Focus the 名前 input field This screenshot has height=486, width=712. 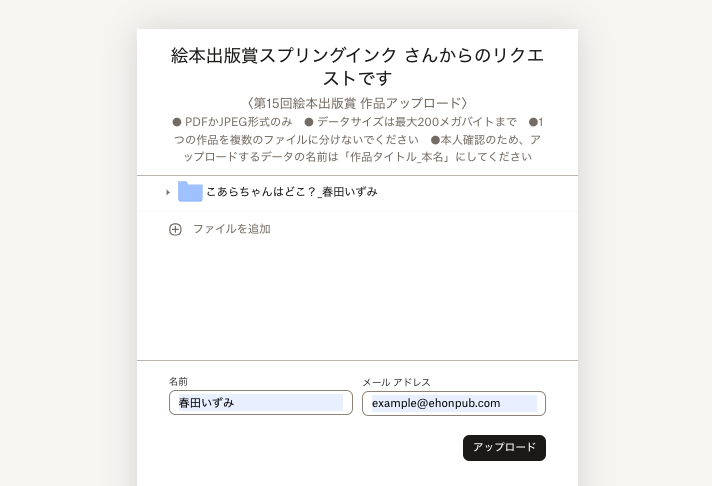261,403
